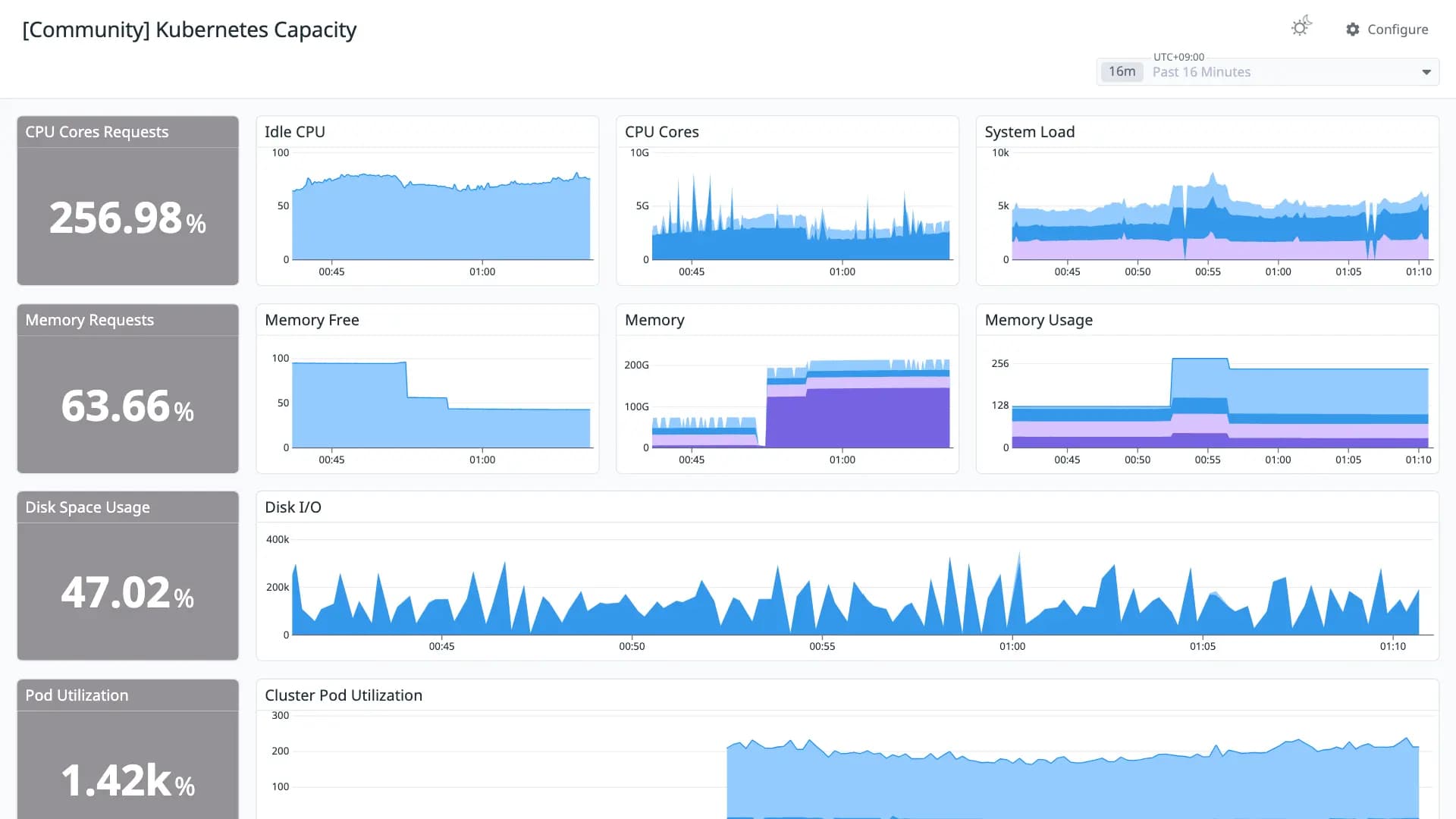Screen dimensions: 1456x819
Task: Click the Configure gear icon
Action: [1353, 30]
